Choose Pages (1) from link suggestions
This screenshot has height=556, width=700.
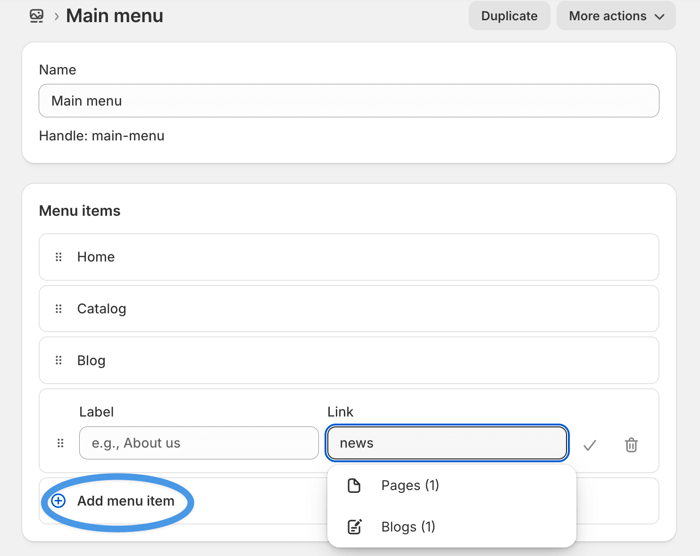[451, 485]
